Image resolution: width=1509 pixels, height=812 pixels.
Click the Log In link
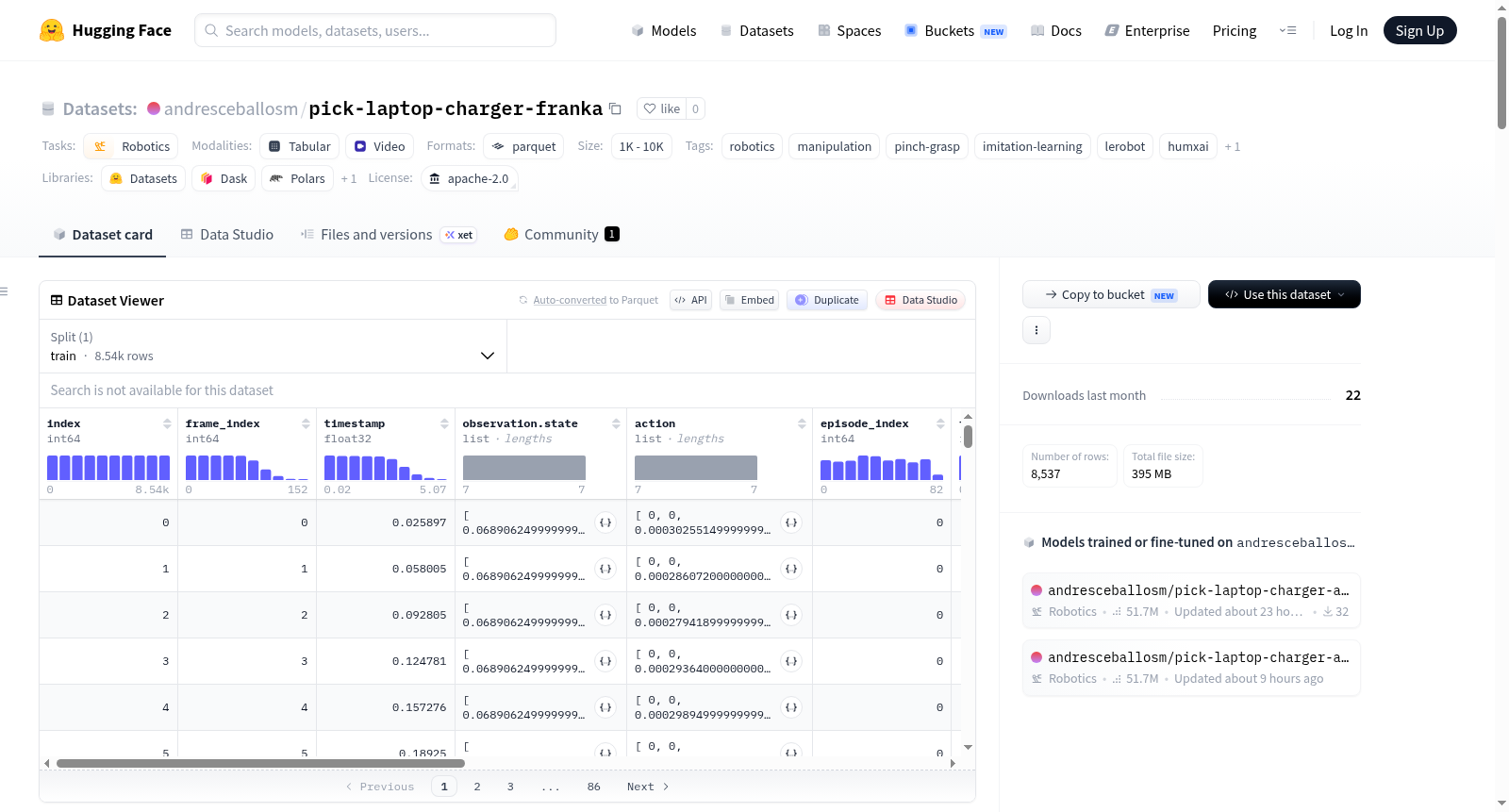1349,30
